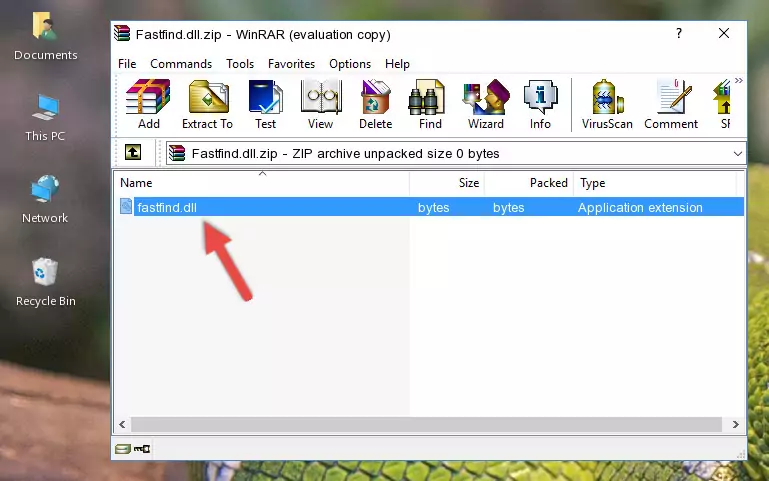Select the Documents desktop icon
This screenshot has width=769, height=481.
[x=46, y=37]
